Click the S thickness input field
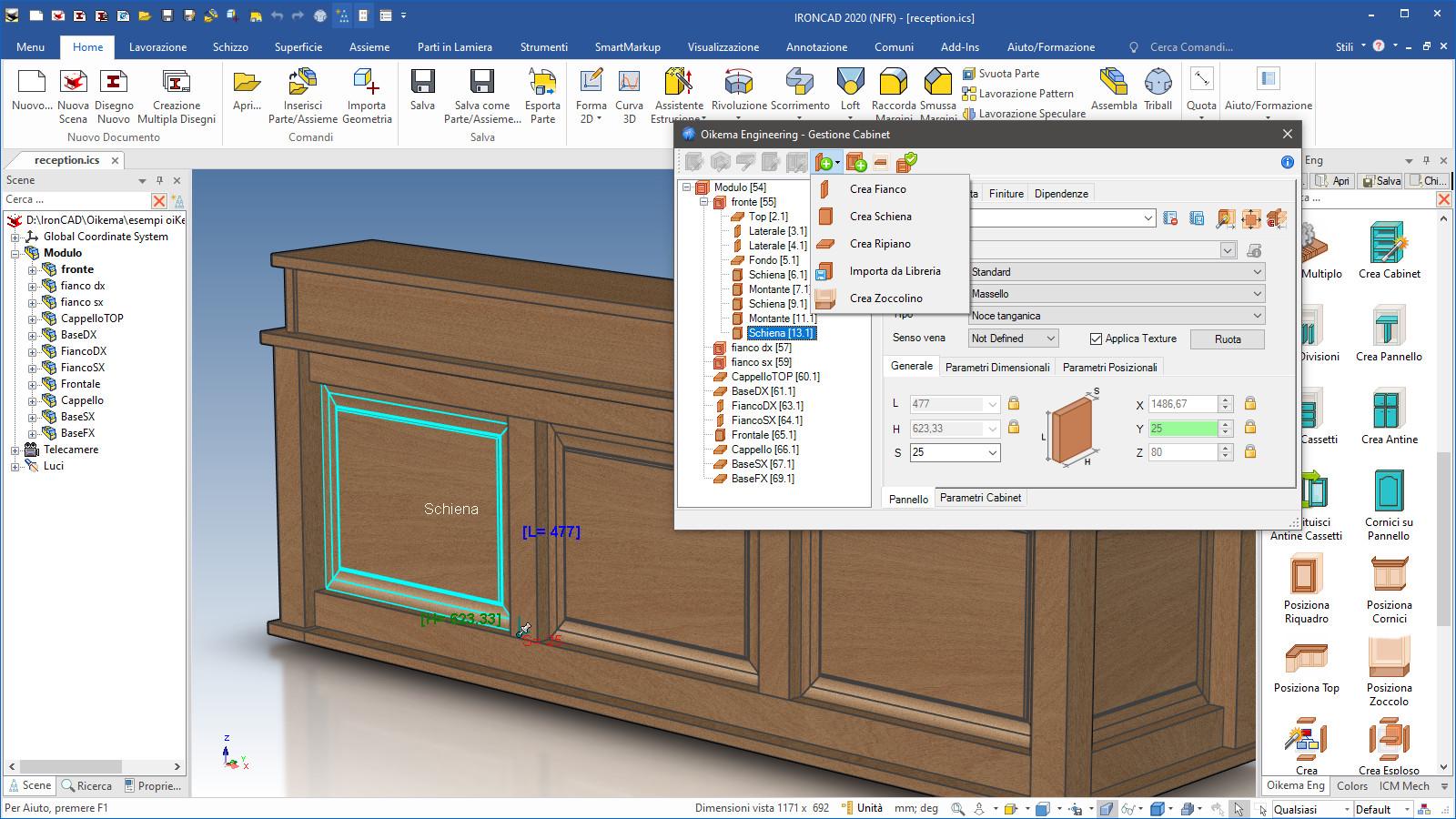The height and width of the screenshot is (819, 1456). click(946, 452)
